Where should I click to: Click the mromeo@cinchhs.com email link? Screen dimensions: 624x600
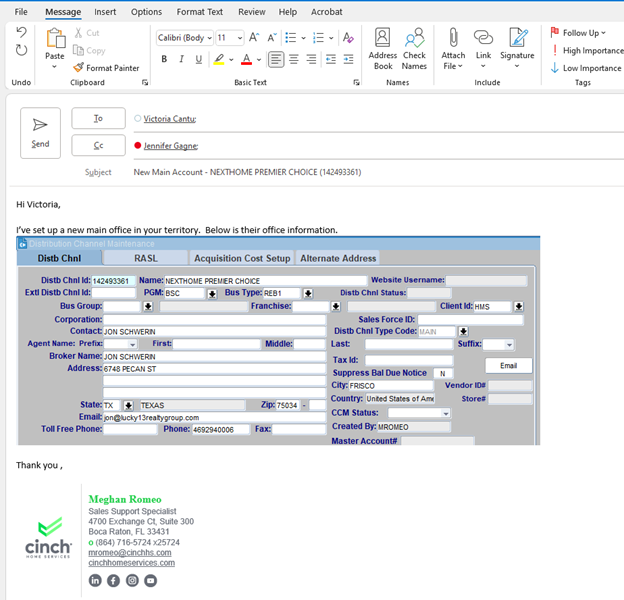coord(130,553)
